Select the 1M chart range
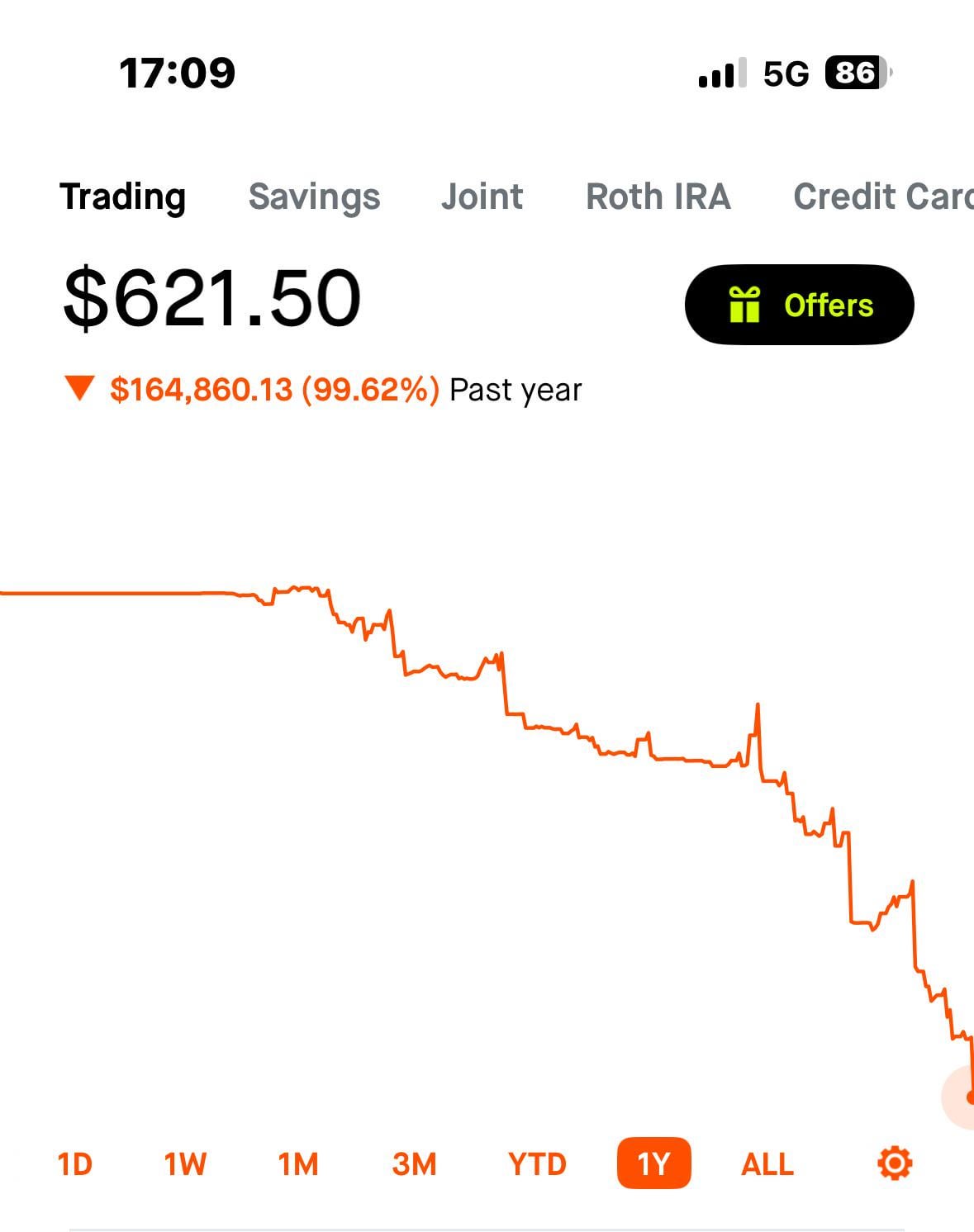The width and height of the screenshot is (974, 1232). coord(297,1164)
